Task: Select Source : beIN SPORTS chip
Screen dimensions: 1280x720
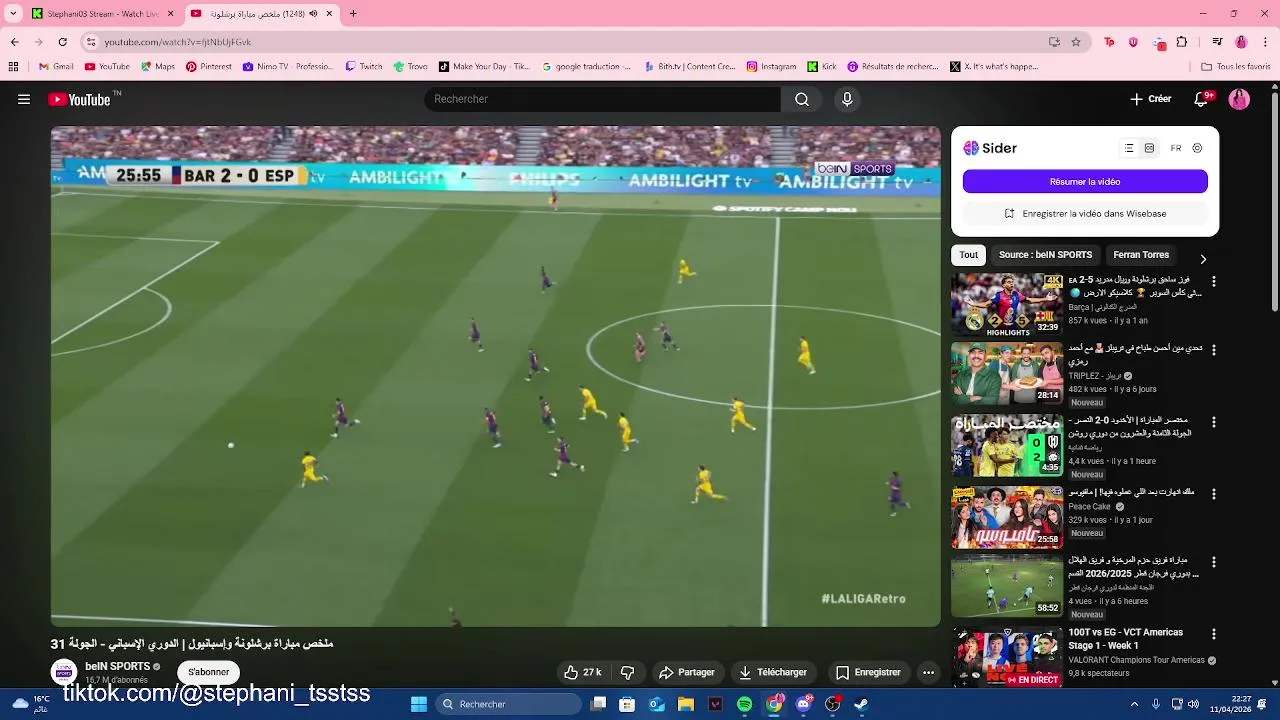Action: (x=1045, y=255)
